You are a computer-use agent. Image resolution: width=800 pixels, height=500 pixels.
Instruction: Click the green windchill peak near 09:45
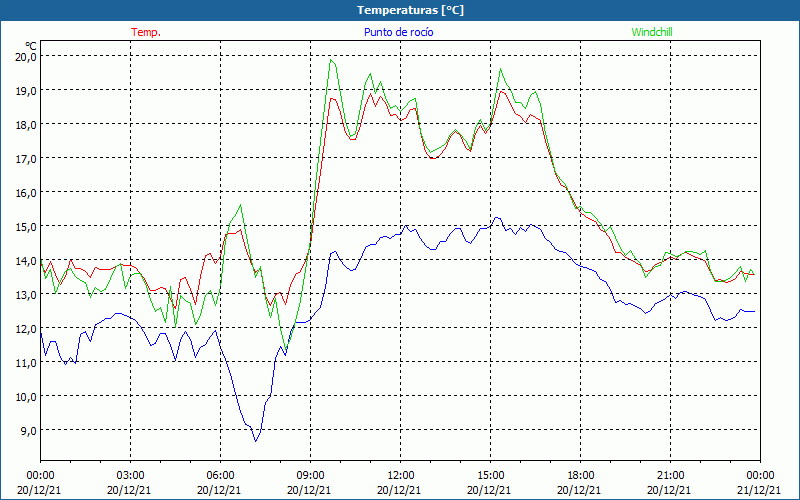pos(331,60)
